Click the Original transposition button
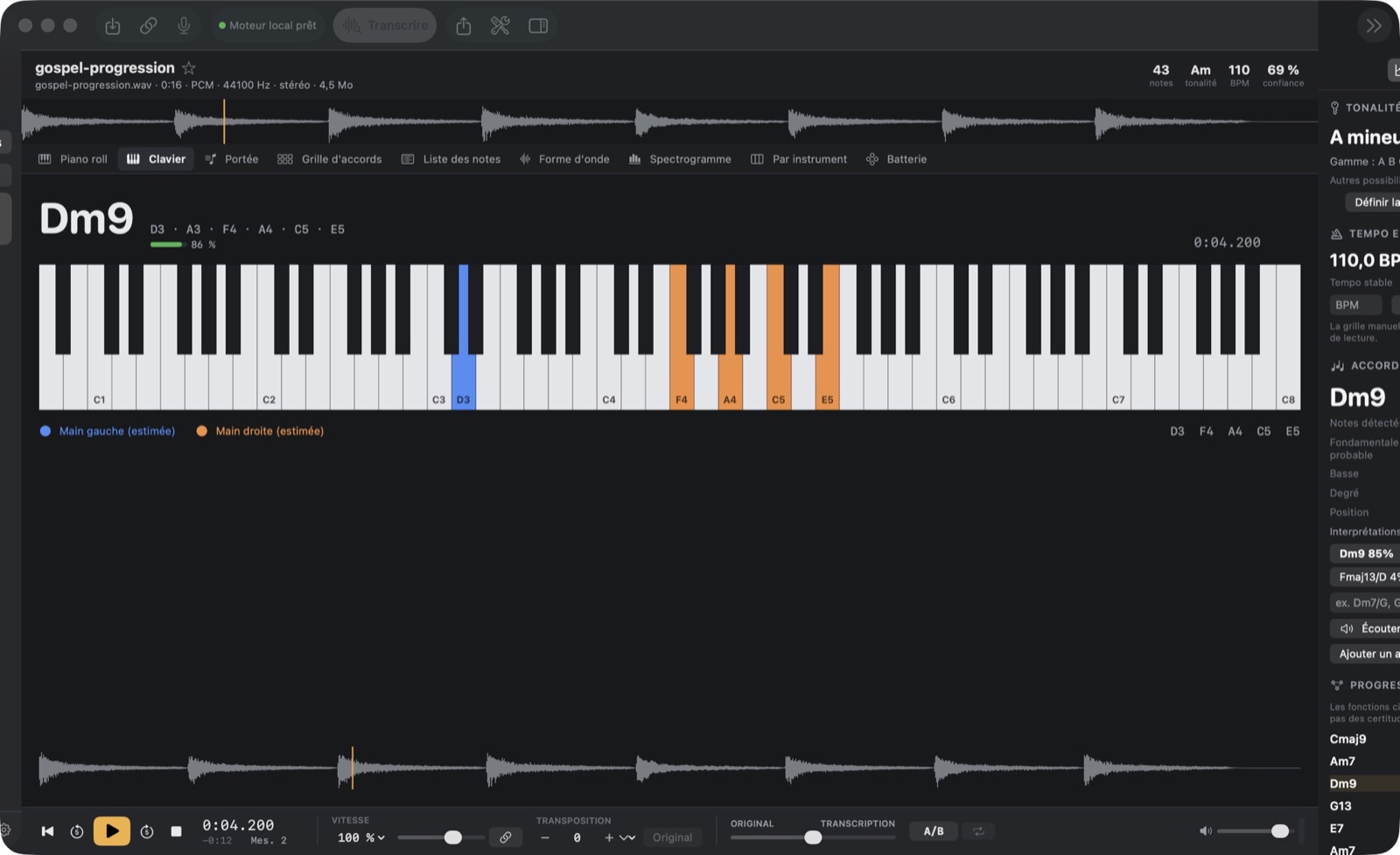The height and width of the screenshot is (855, 1400). click(672, 837)
